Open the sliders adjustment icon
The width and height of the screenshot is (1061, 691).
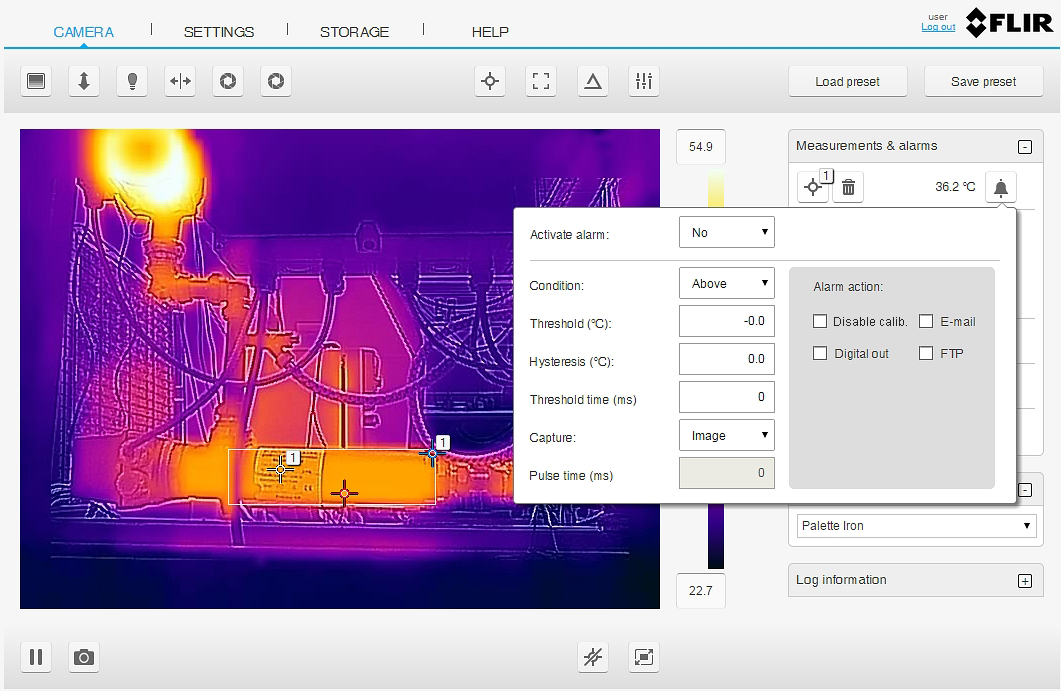(644, 82)
